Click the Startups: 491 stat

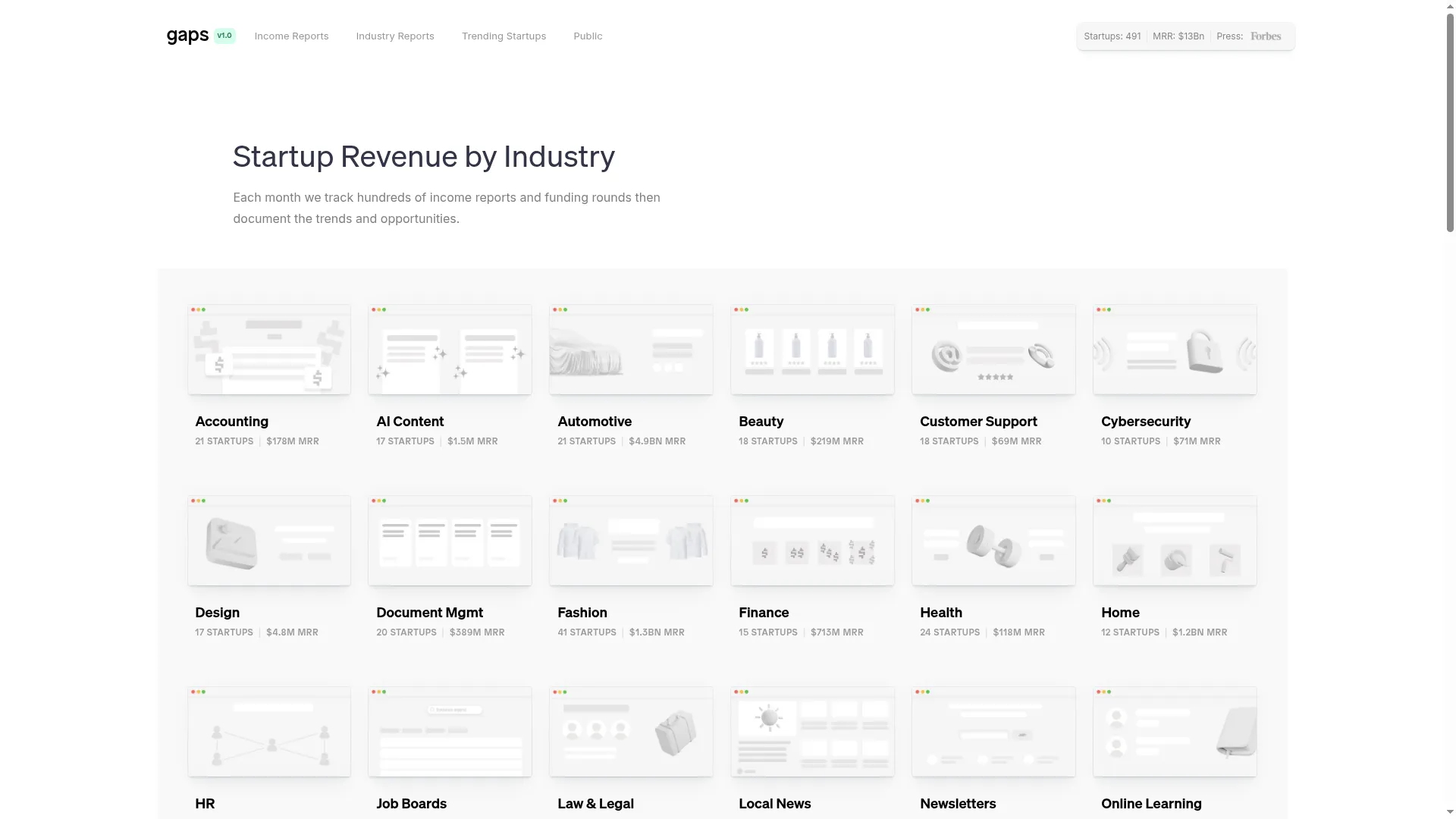pyautogui.click(x=1112, y=36)
